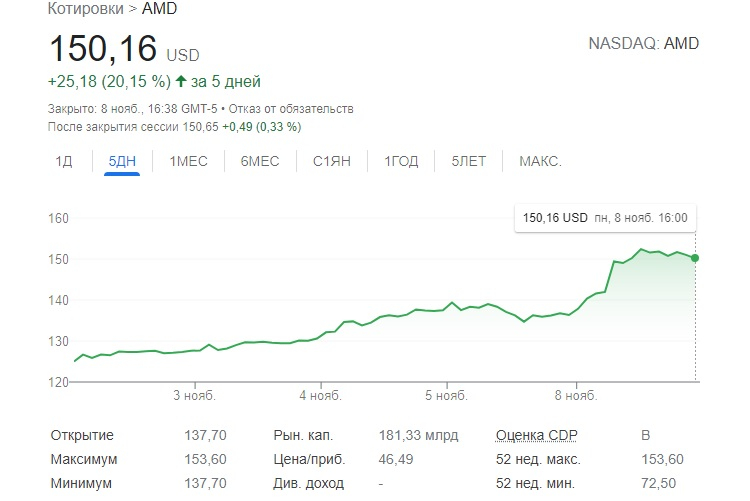Viewport: 750px width, 501px height.
Task: Click the 52 нед. макс. label
Action: [x=538, y=459]
